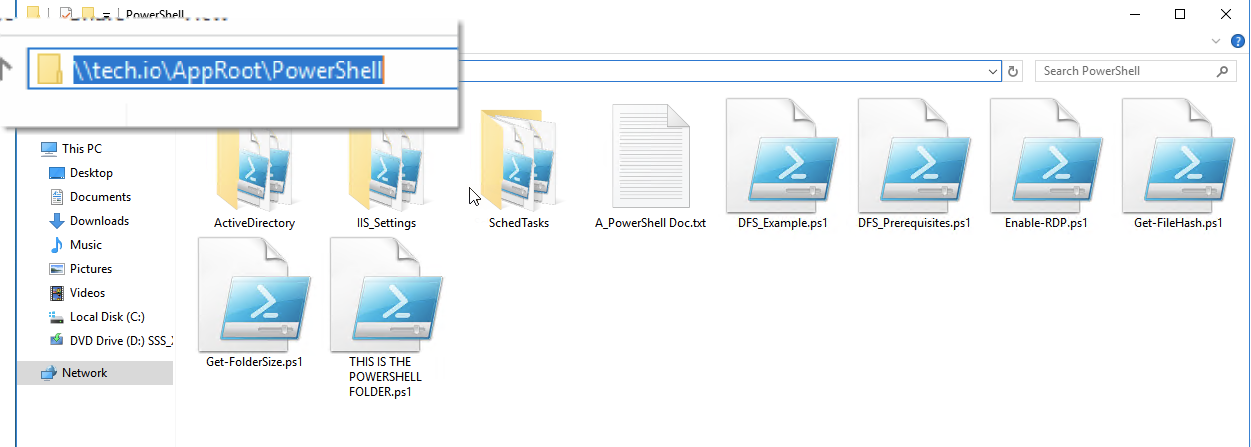Open Documents in navigation pane
Image resolution: width=1251 pixels, height=447 pixels.
[100, 197]
